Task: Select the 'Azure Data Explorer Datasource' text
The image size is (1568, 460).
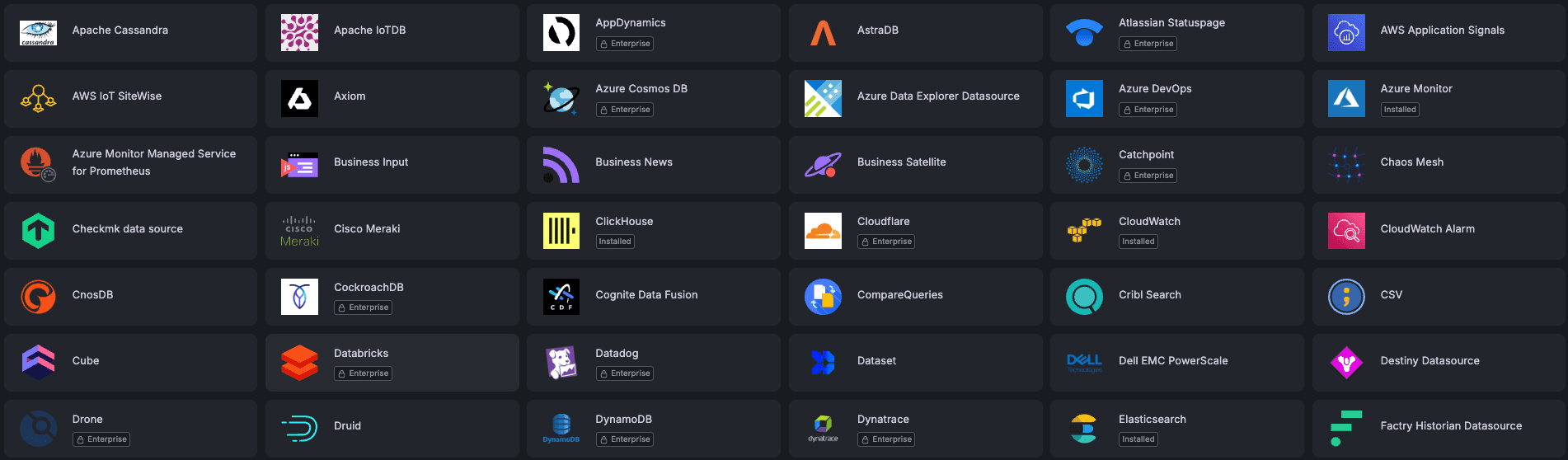Action: [x=938, y=96]
